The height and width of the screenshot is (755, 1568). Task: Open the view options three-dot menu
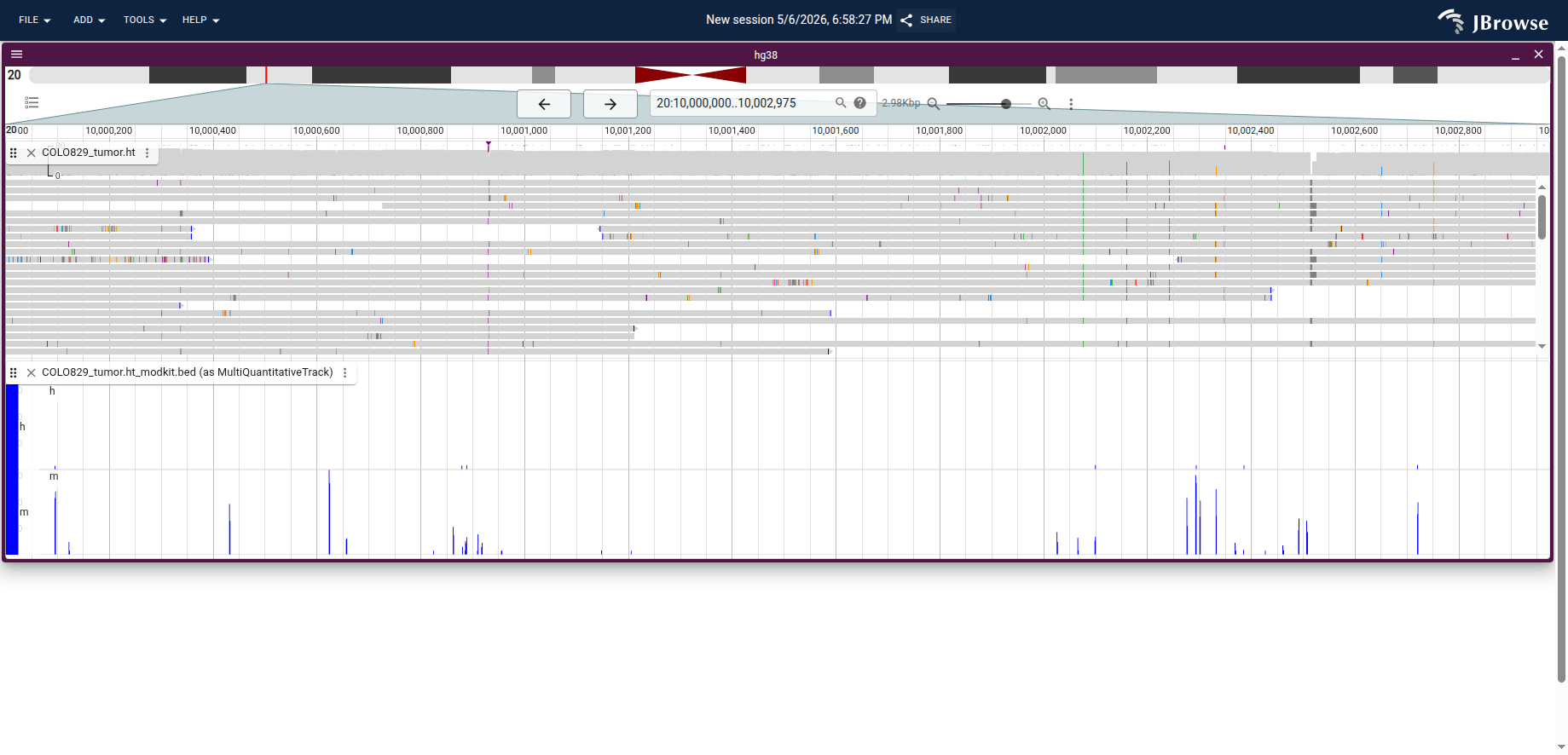coord(1071,104)
